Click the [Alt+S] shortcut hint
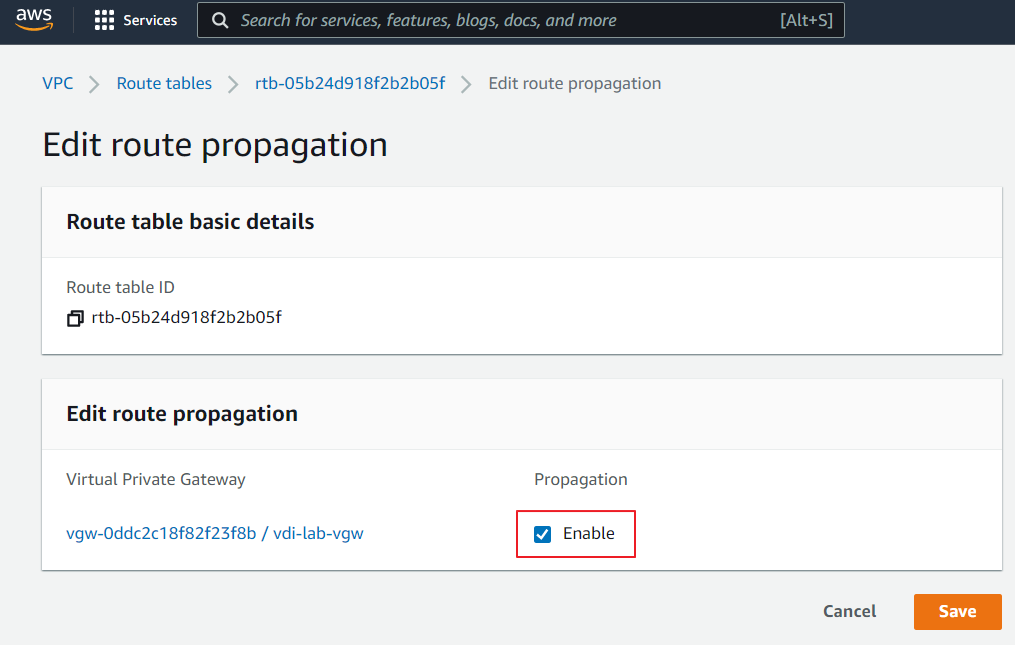1015x645 pixels. pos(806,20)
